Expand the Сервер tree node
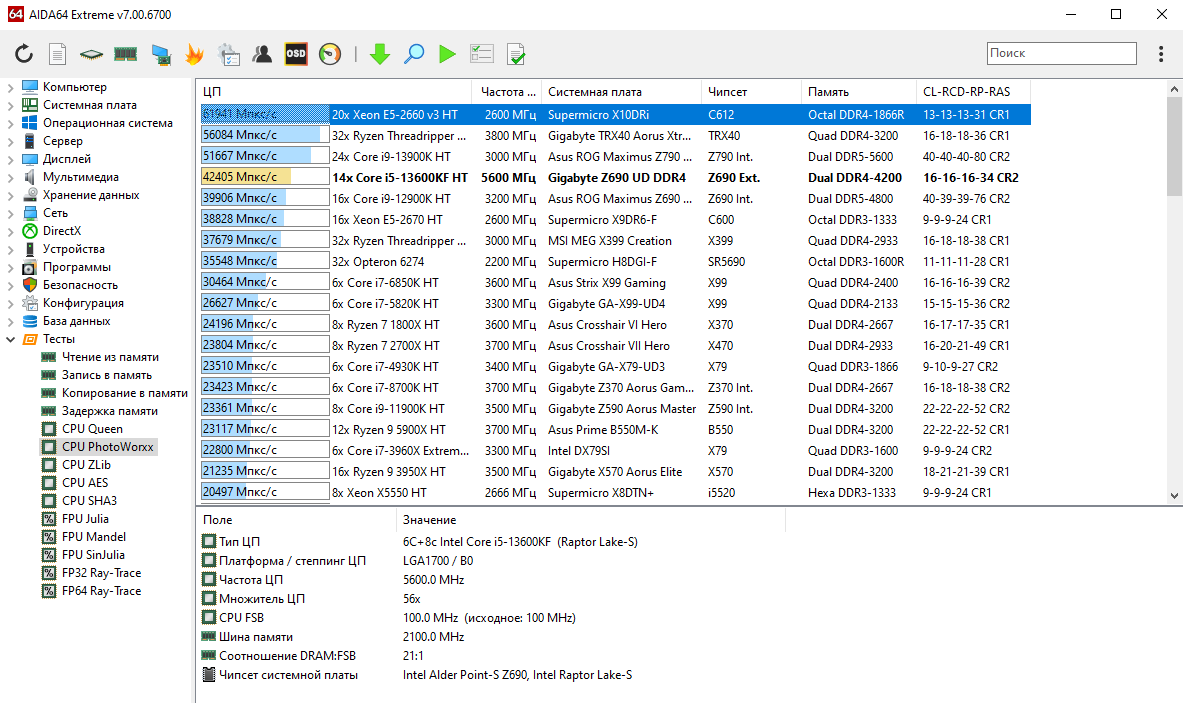Image resolution: width=1183 pixels, height=703 pixels. (11, 142)
